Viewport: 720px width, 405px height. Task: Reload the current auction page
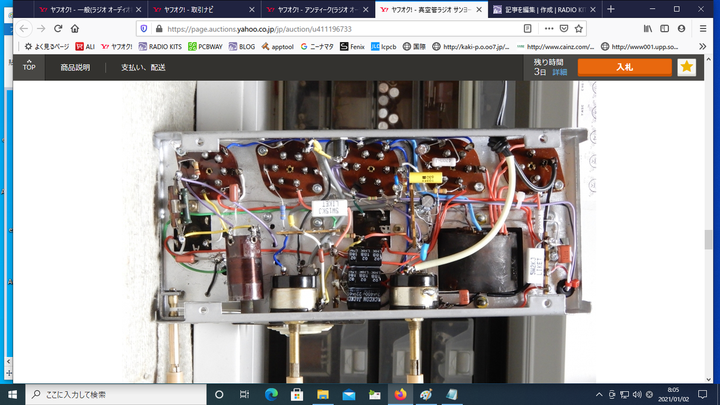58,28
